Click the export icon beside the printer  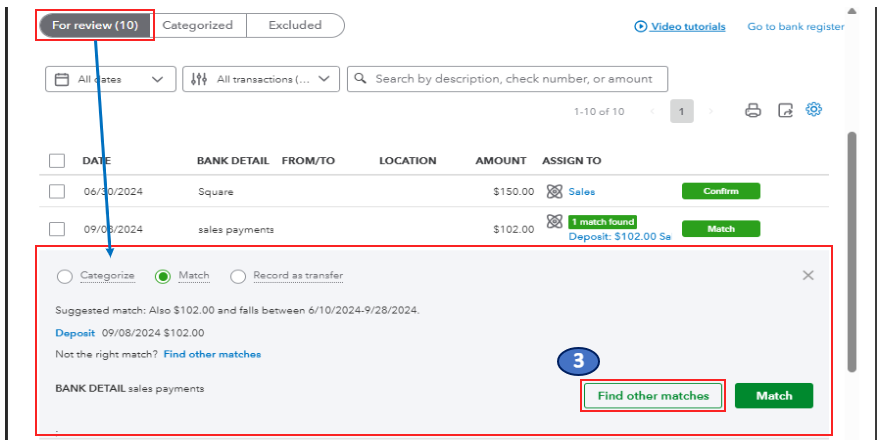click(x=785, y=111)
